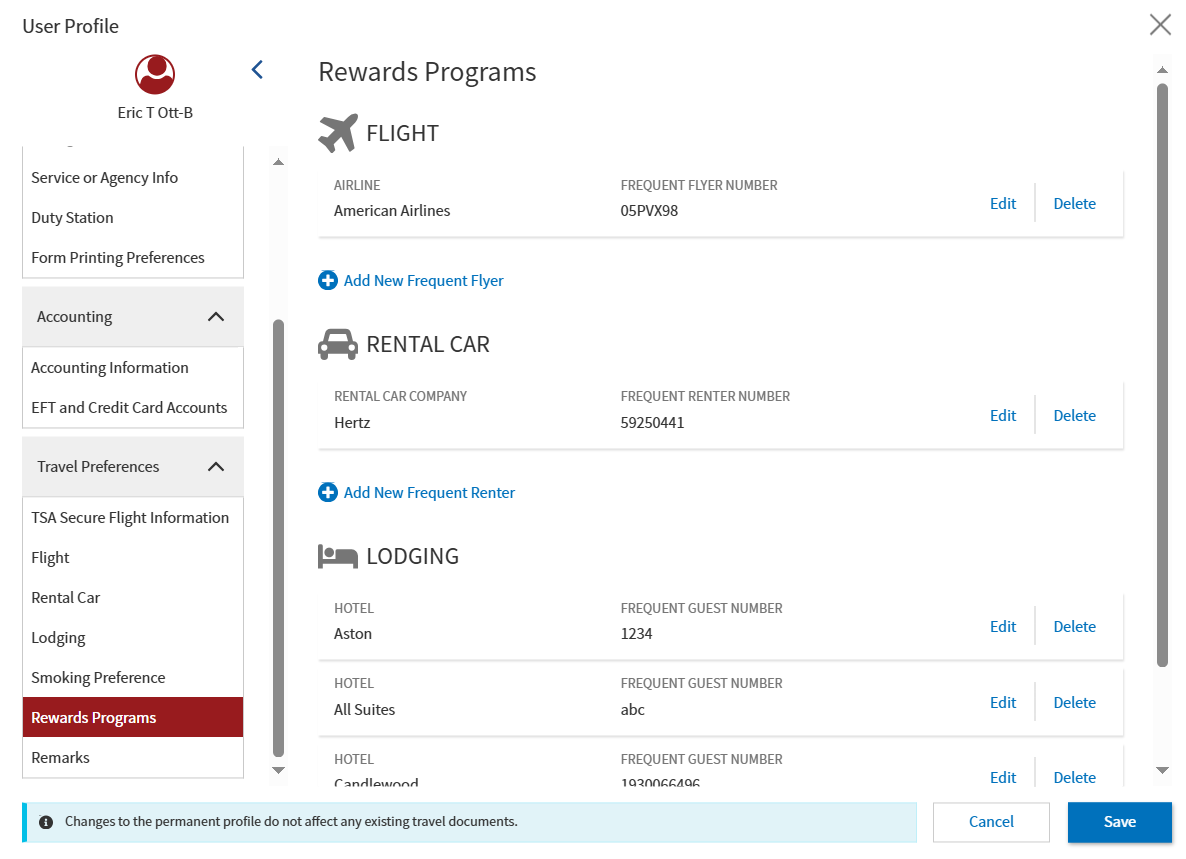
Task: Collapse sidebar with the back chevron arrow
Action: 257,70
